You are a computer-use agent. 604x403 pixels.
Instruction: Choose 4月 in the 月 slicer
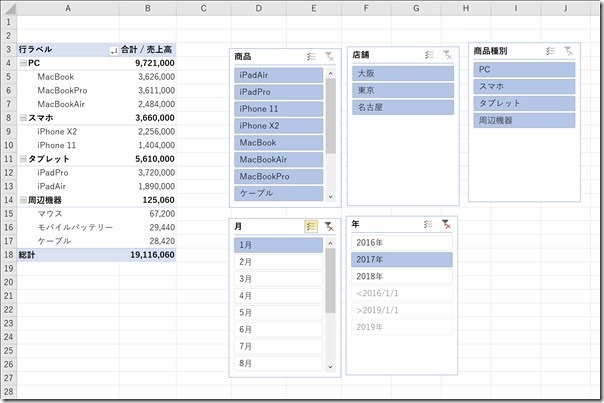(x=279, y=296)
